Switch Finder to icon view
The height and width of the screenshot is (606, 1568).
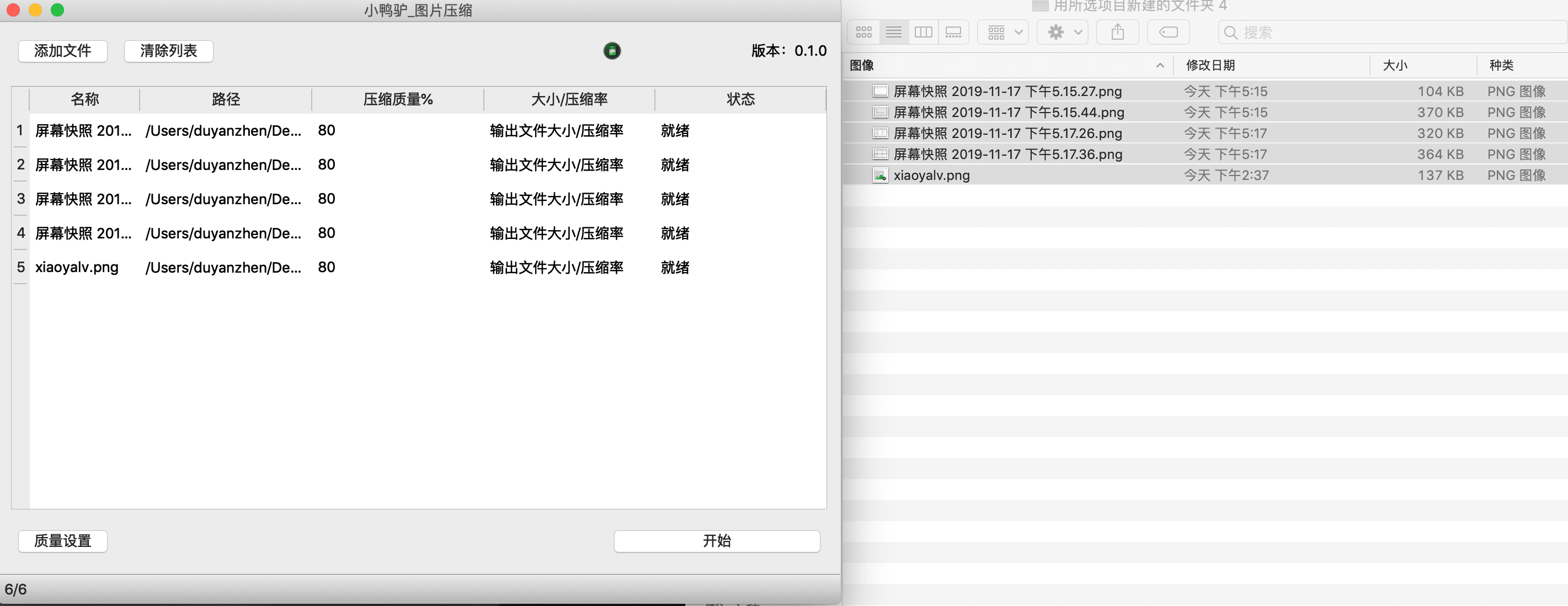point(864,32)
